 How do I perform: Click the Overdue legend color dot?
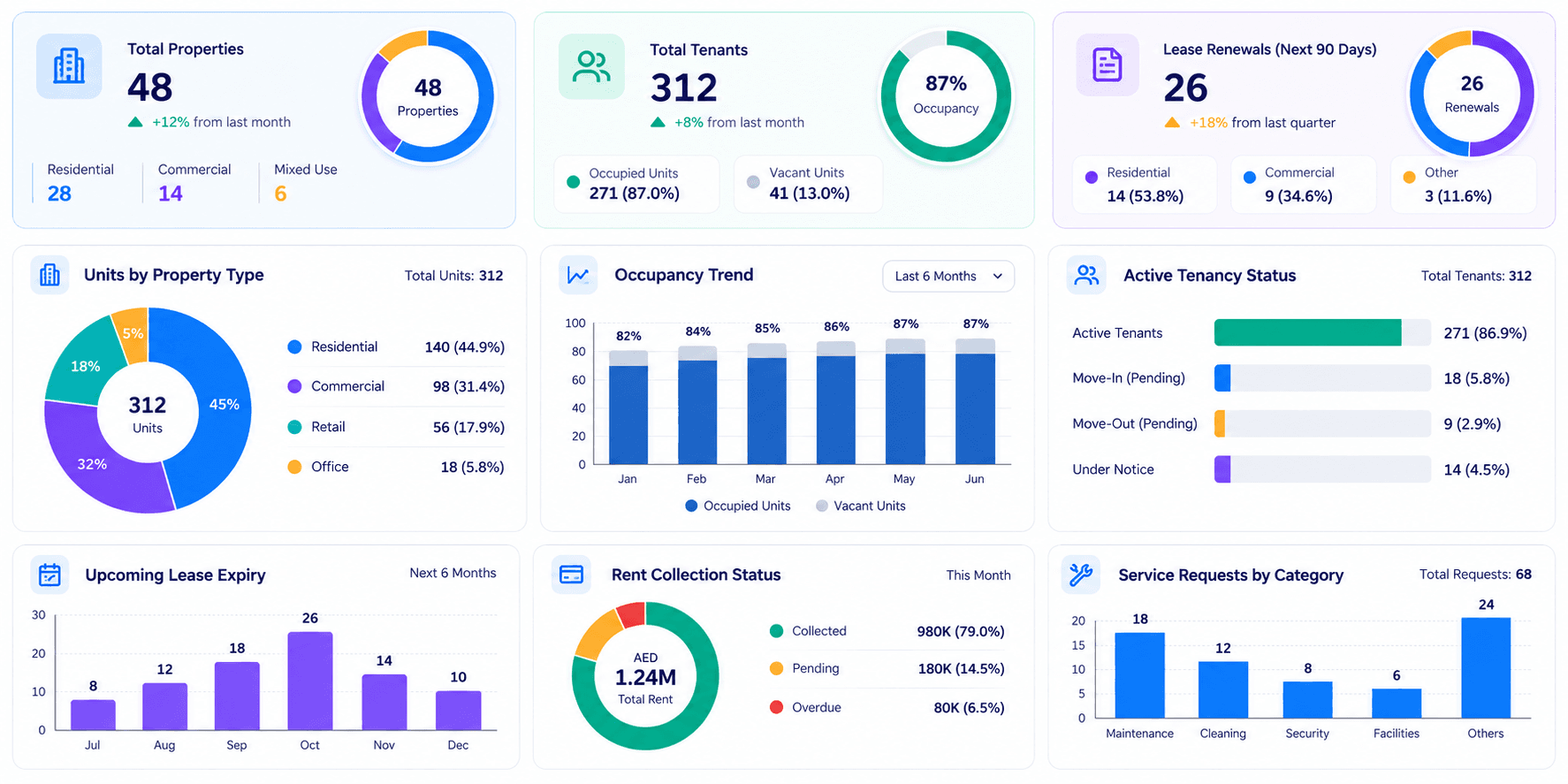776,707
